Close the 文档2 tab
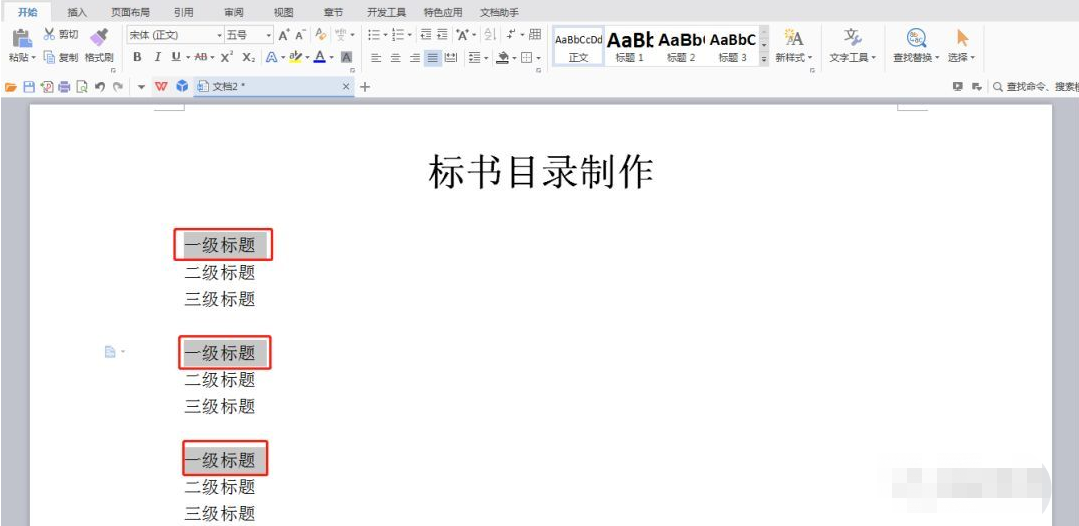The width and height of the screenshot is (1079, 526). (x=346, y=87)
